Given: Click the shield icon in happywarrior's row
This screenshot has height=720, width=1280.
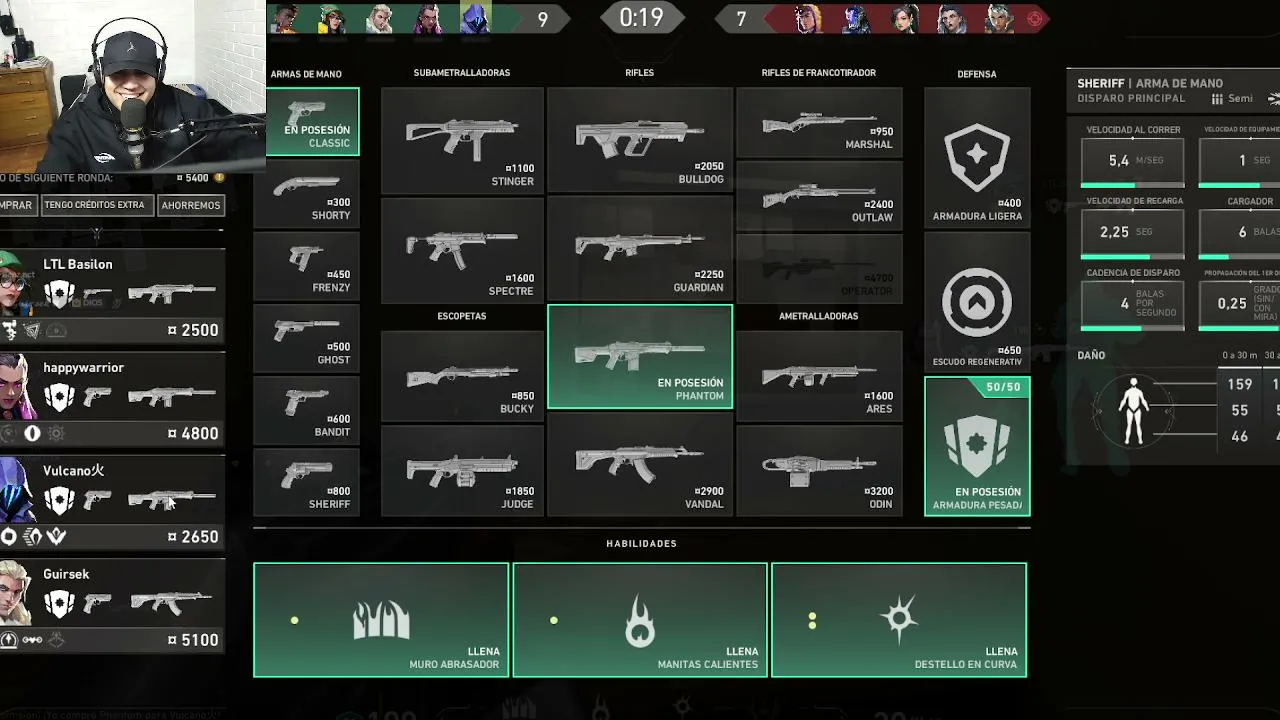Looking at the screenshot, I should [x=59, y=397].
